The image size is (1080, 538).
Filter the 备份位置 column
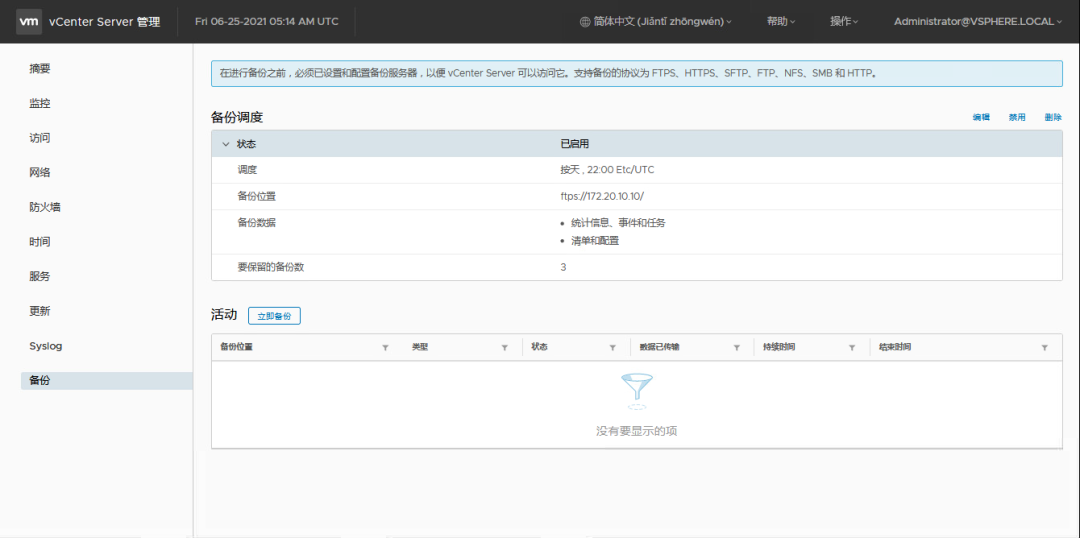point(385,348)
